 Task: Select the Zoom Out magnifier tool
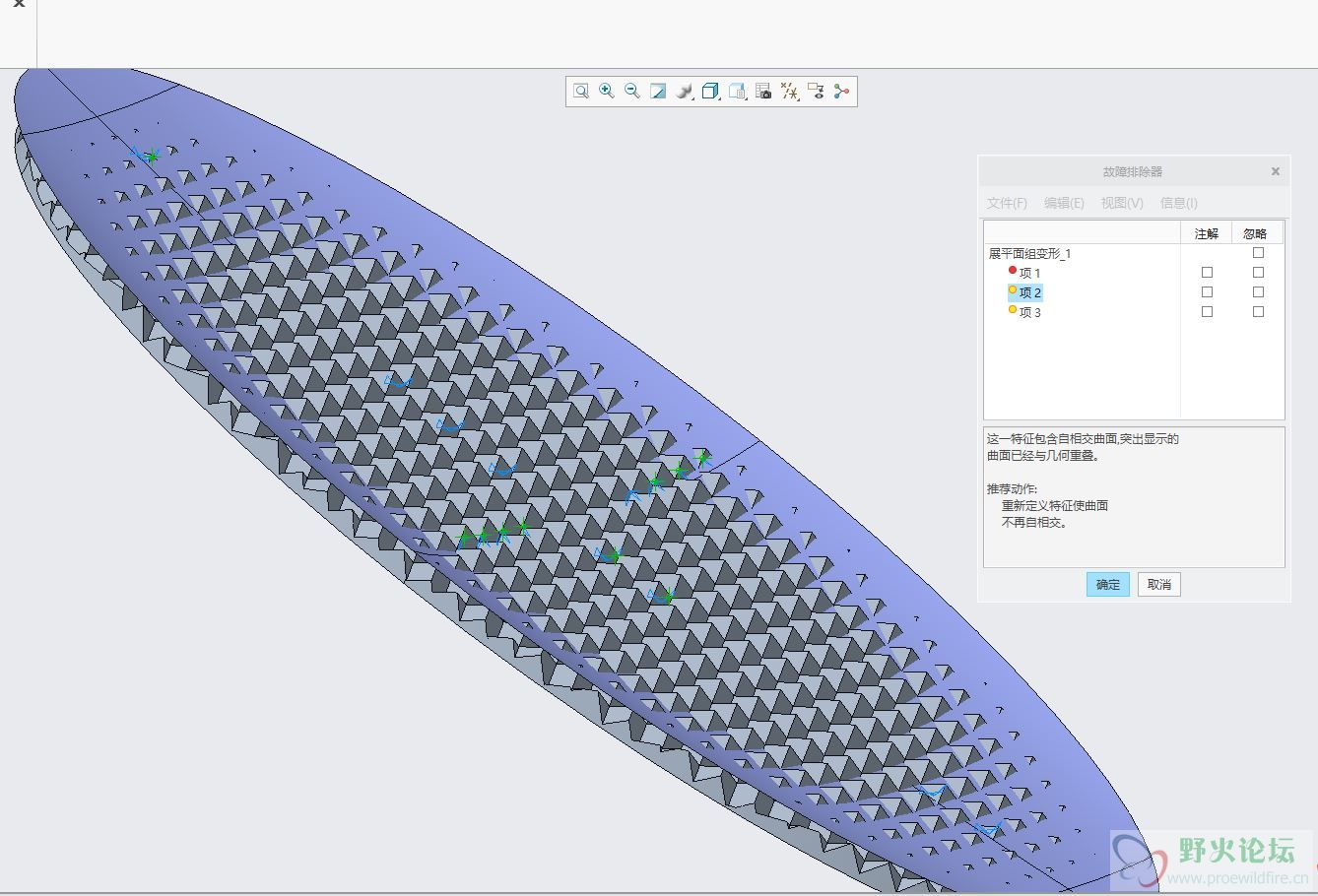(x=632, y=92)
